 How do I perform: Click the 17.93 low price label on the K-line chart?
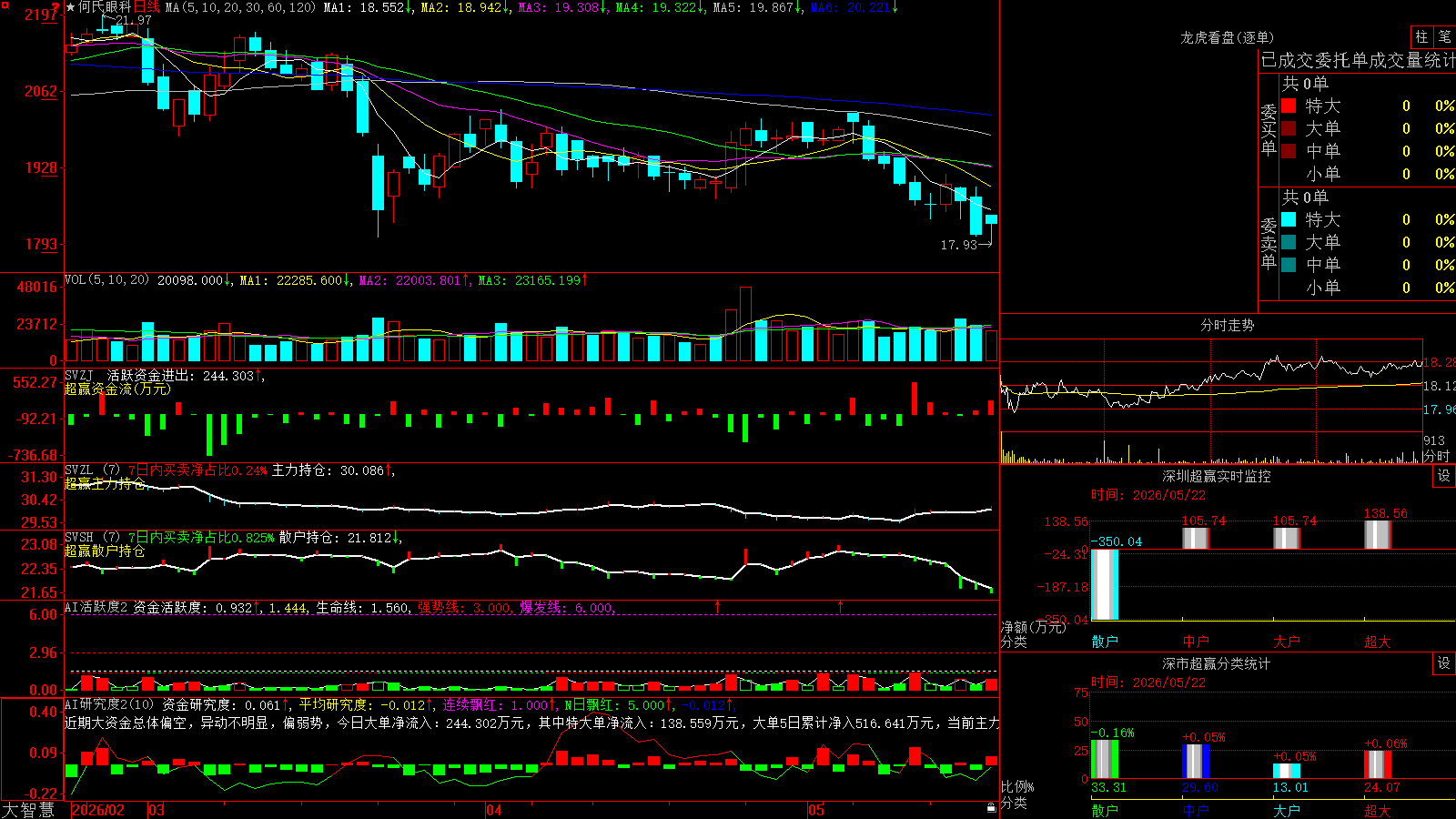pos(959,245)
